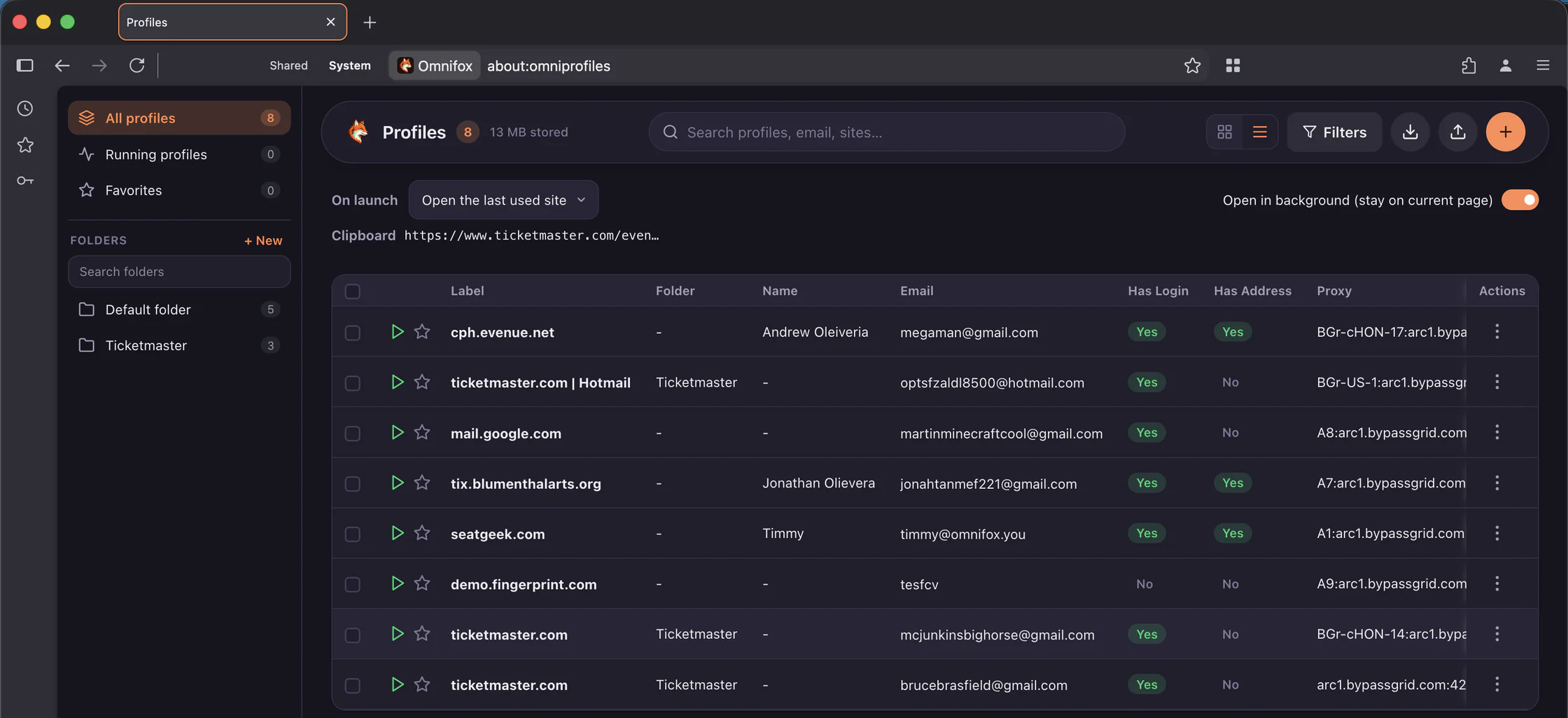Click the Jonathan Olievera name cell
Screen dimensions: 1568x718
(818, 483)
